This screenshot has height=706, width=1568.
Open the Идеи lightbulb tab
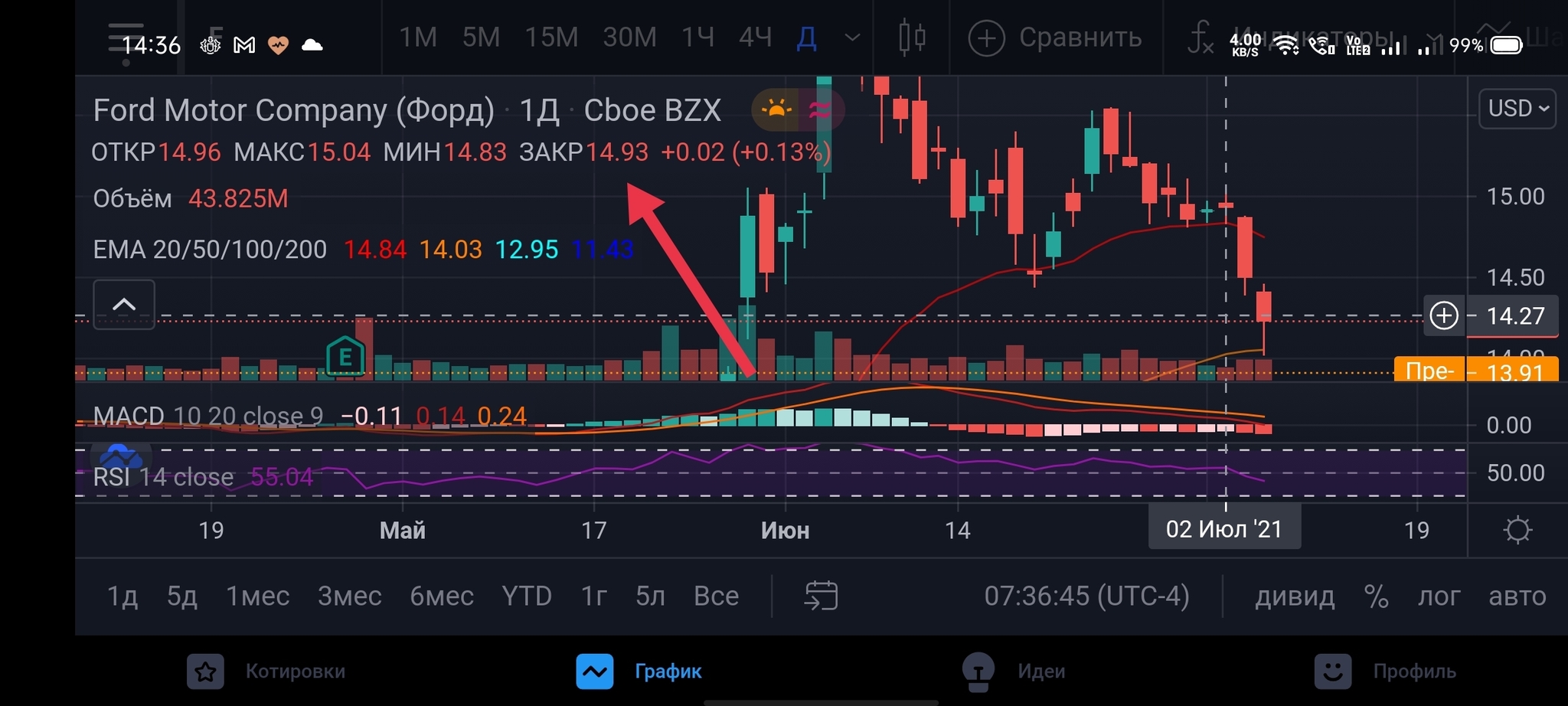click(978, 672)
